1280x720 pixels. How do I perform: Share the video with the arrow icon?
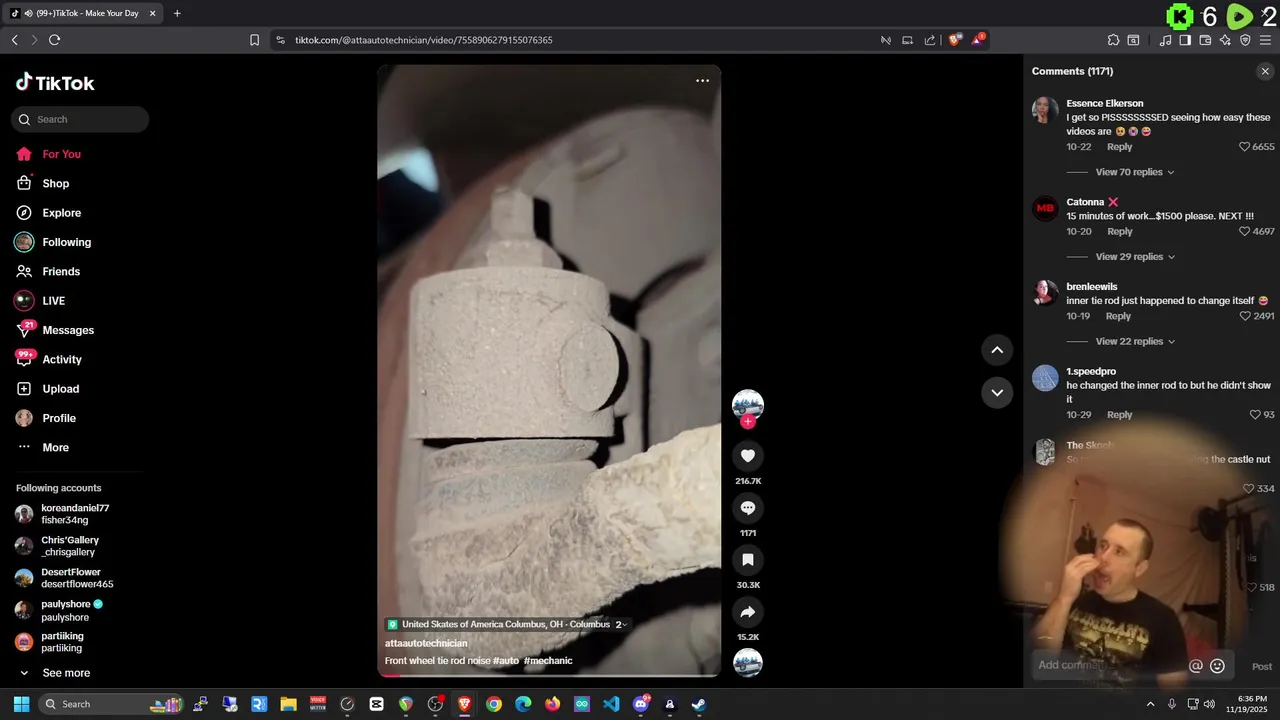[747, 612]
